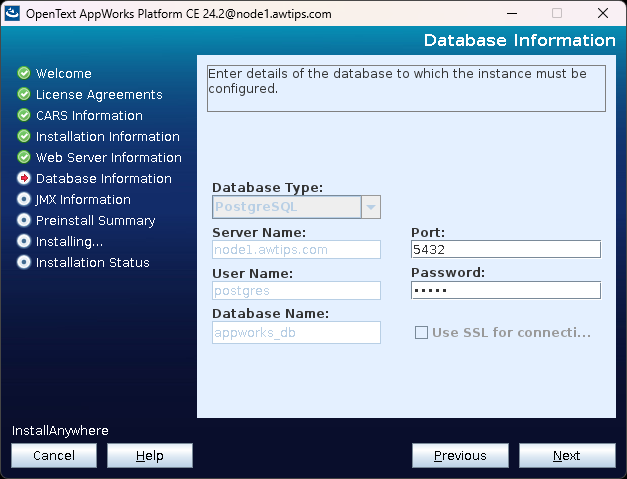
Task: Open the installer Help
Action: 150,456
